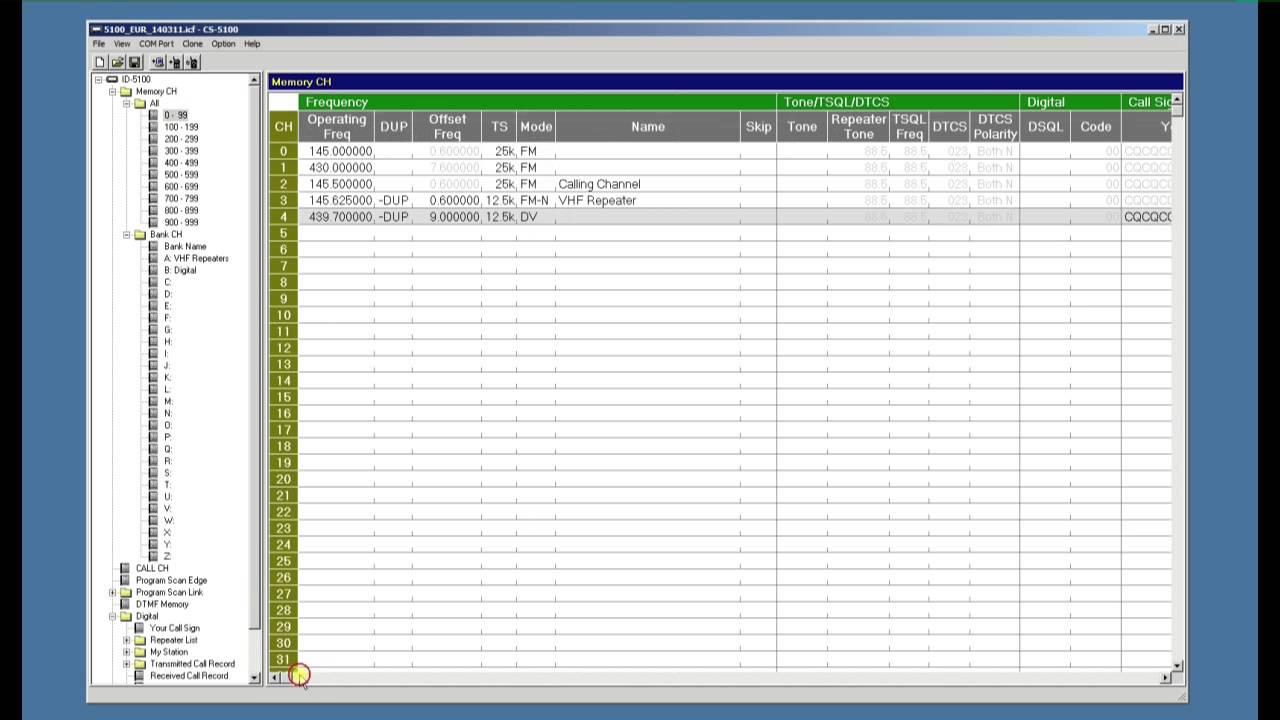Select bank A: VHF Repeaters

(196, 258)
